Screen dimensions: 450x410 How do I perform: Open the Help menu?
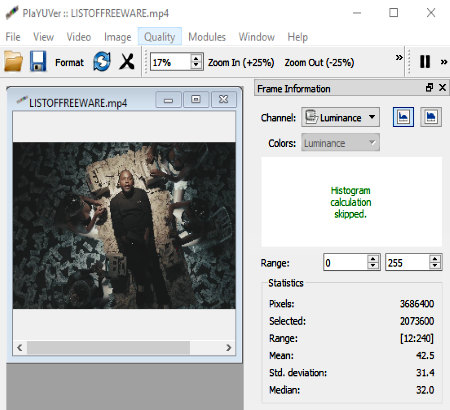(x=298, y=37)
